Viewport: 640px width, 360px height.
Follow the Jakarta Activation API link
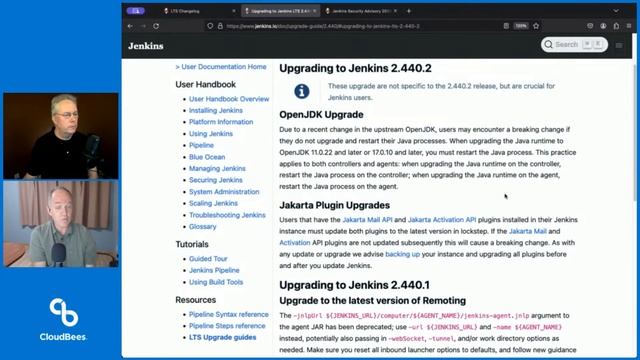click(x=442, y=220)
